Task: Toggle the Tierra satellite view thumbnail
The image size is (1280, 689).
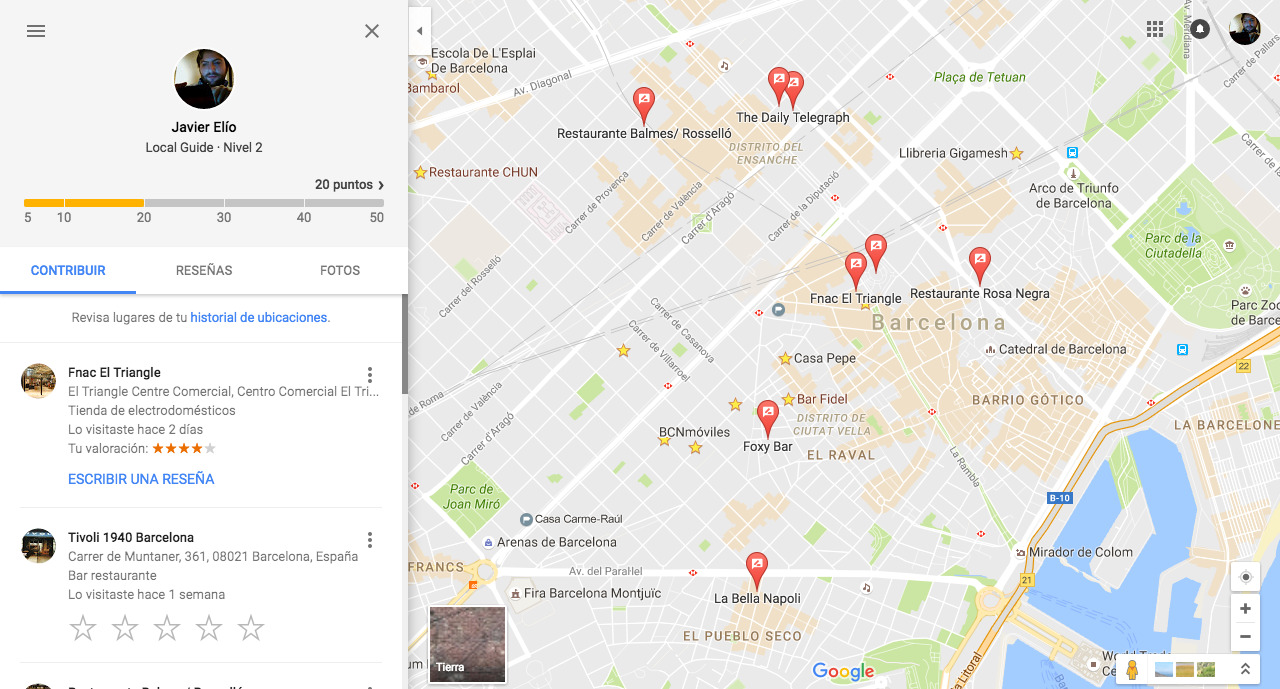Action: click(467, 644)
